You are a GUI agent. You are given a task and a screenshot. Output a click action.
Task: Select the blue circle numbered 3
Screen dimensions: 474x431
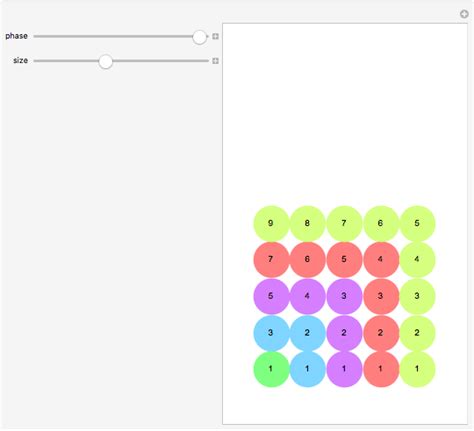pyautogui.click(x=271, y=333)
